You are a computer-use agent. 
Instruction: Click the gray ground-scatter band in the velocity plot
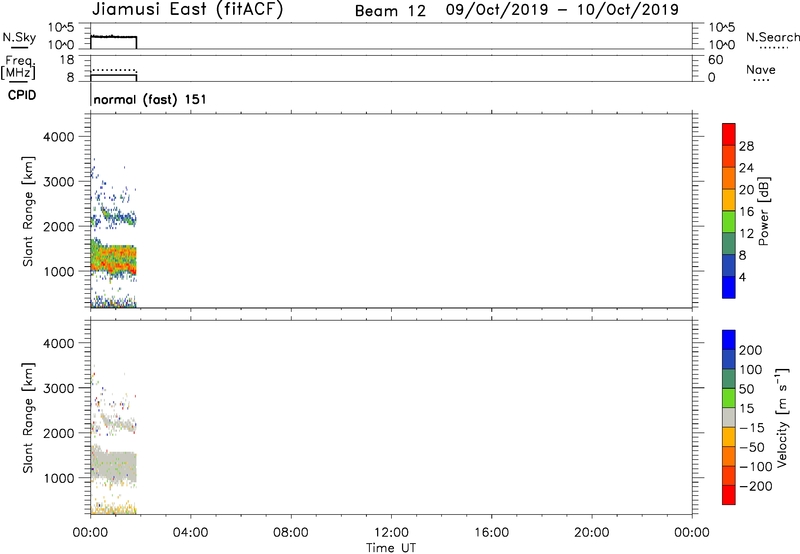pyautogui.click(x=115, y=464)
